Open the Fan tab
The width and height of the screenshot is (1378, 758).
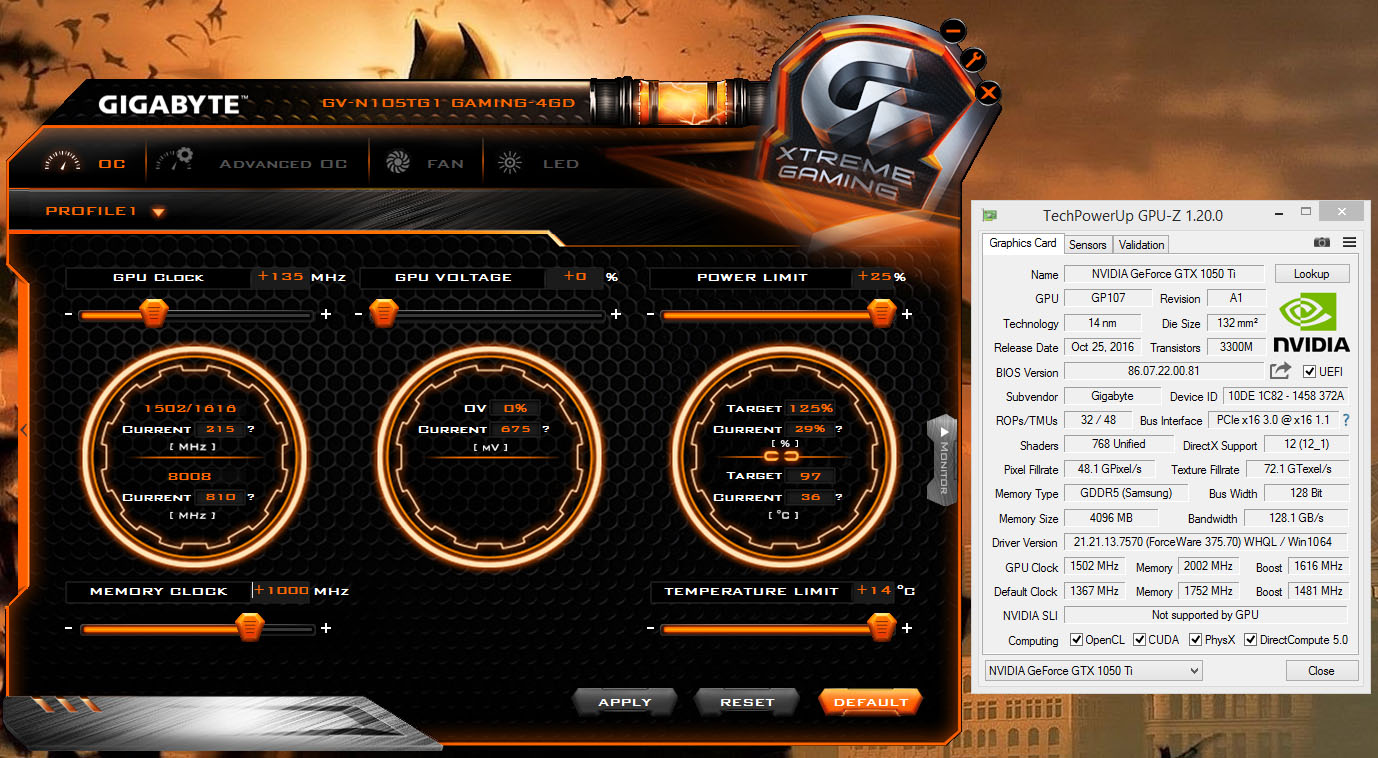pyautogui.click(x=426, y=163)
